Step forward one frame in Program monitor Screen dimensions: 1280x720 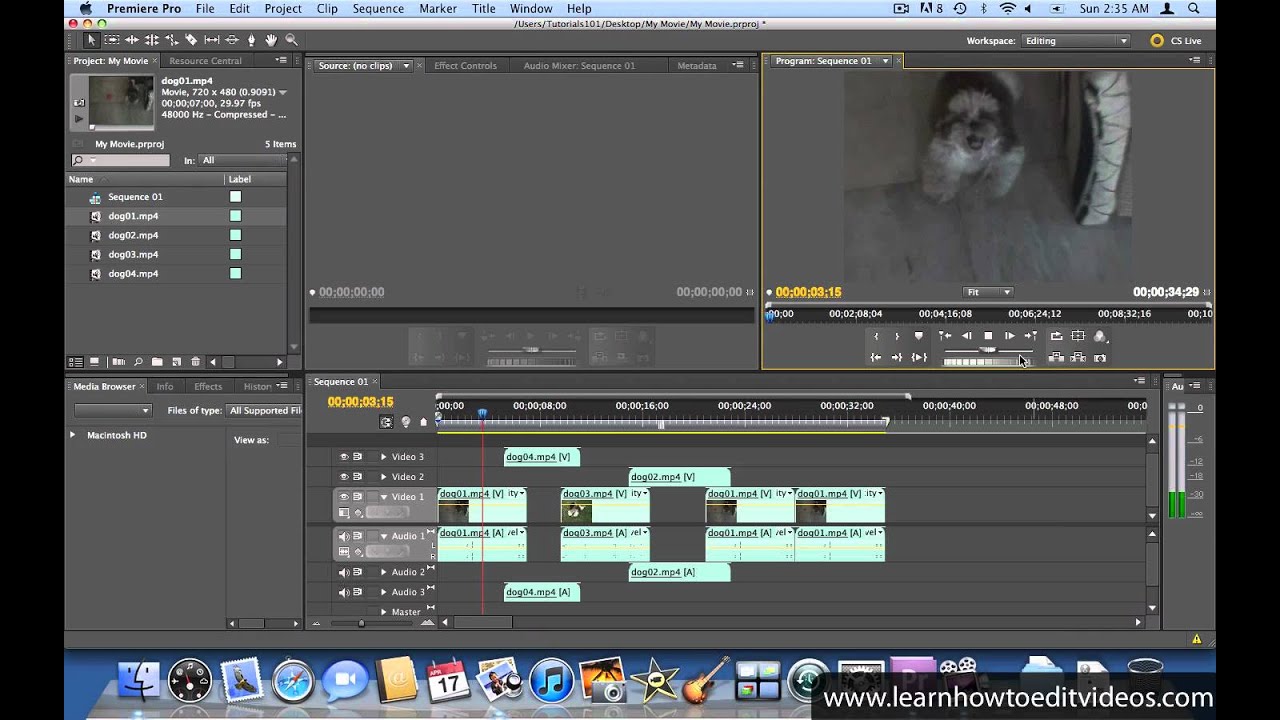coord(1010,336)
